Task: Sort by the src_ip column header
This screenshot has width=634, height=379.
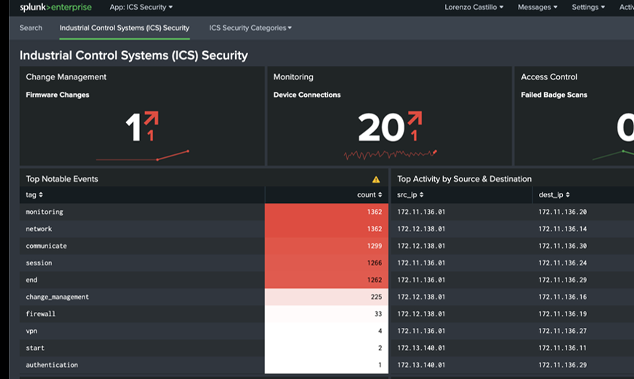Action: pyautogui.click(x=410, y=195)
